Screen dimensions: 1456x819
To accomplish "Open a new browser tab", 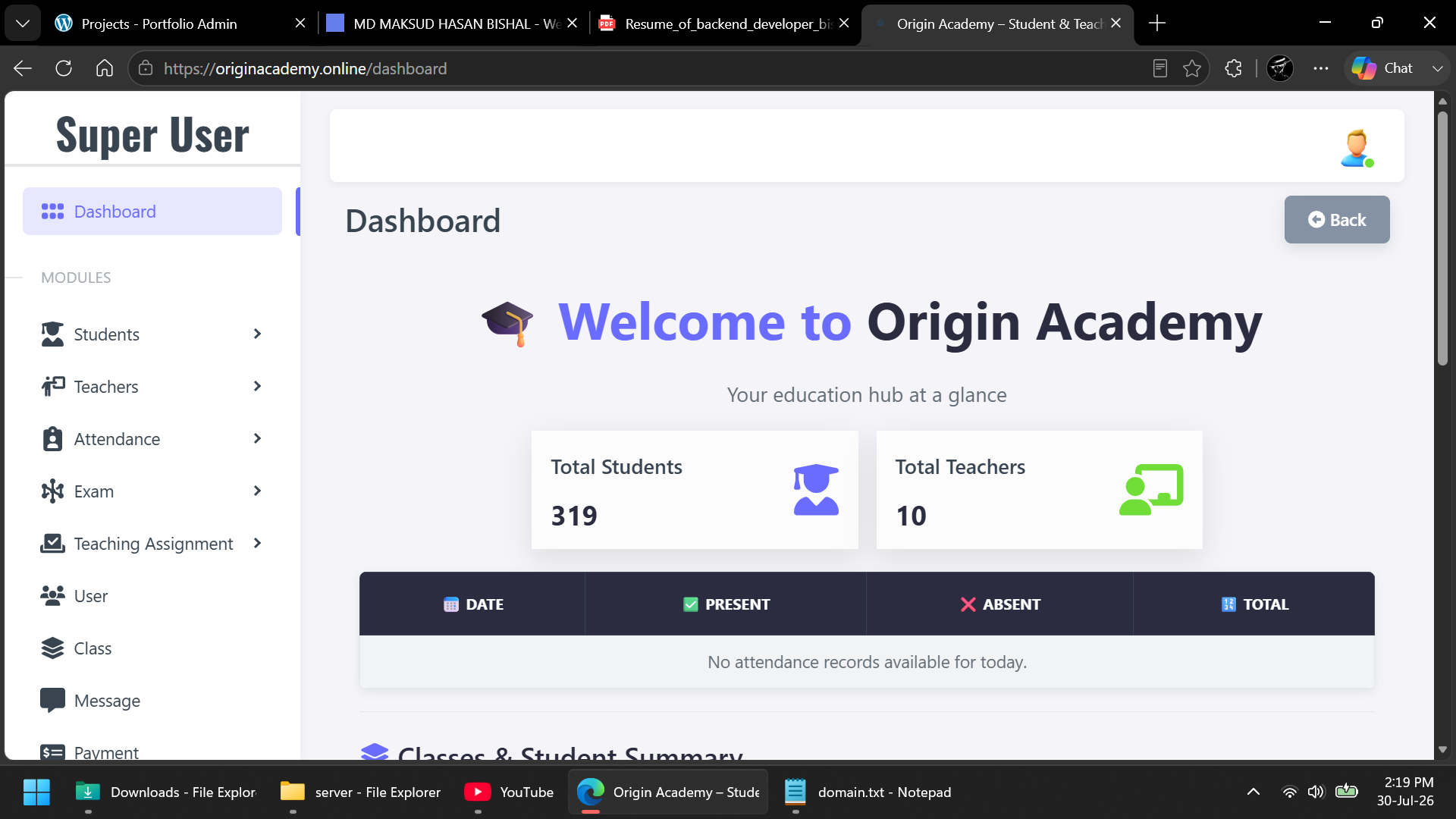I will 1157,24.
